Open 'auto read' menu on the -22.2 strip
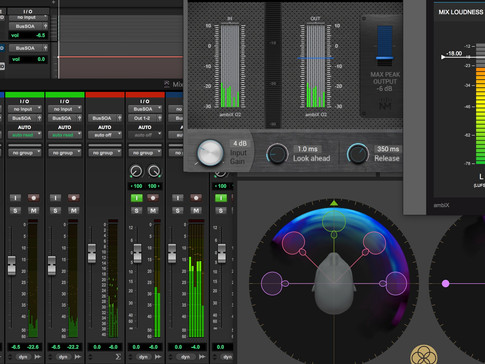This screenshot has height=364, width=485. point(65,135)
